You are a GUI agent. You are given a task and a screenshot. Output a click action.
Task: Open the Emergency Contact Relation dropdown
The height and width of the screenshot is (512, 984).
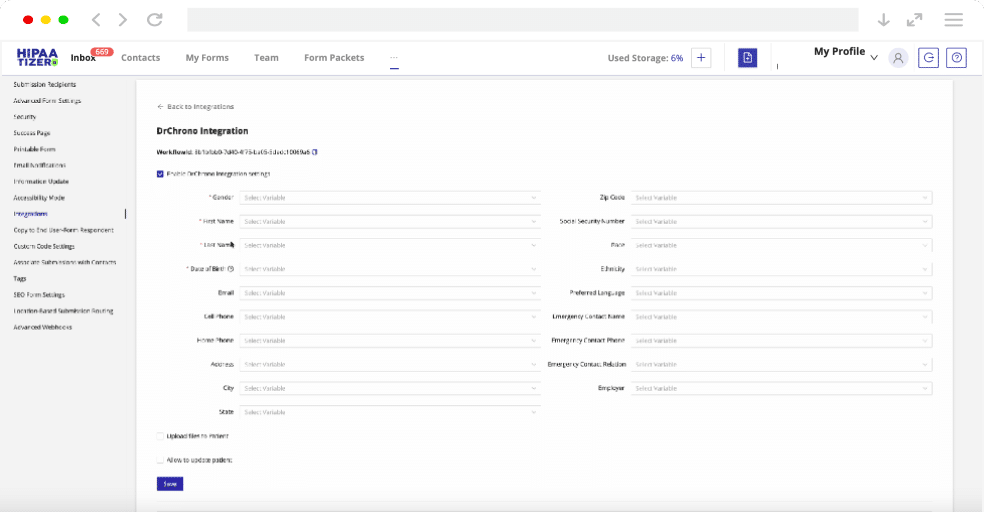point(781,365)
